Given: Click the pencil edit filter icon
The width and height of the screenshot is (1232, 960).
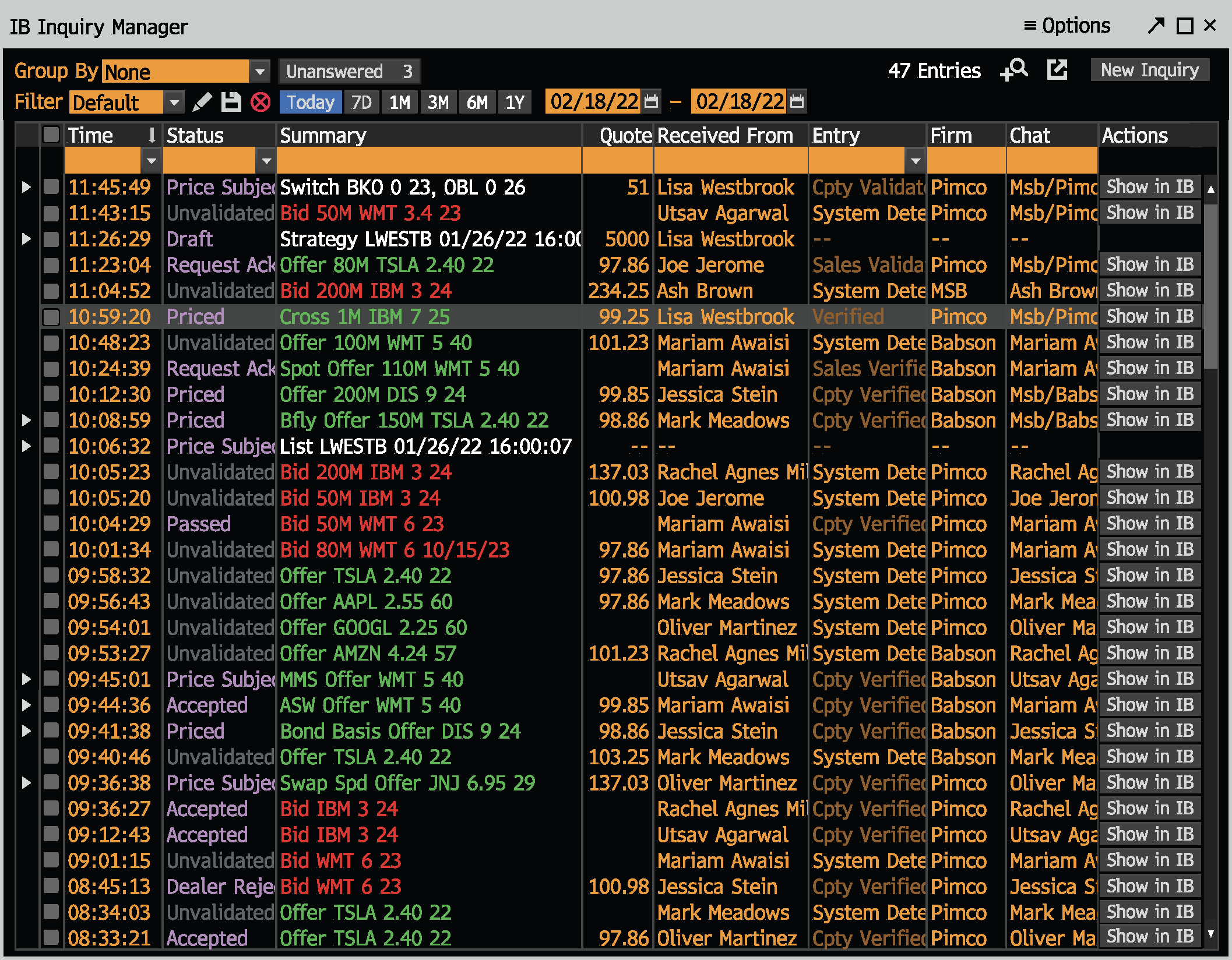Looking at the screenshot, I should pos(202,103).
